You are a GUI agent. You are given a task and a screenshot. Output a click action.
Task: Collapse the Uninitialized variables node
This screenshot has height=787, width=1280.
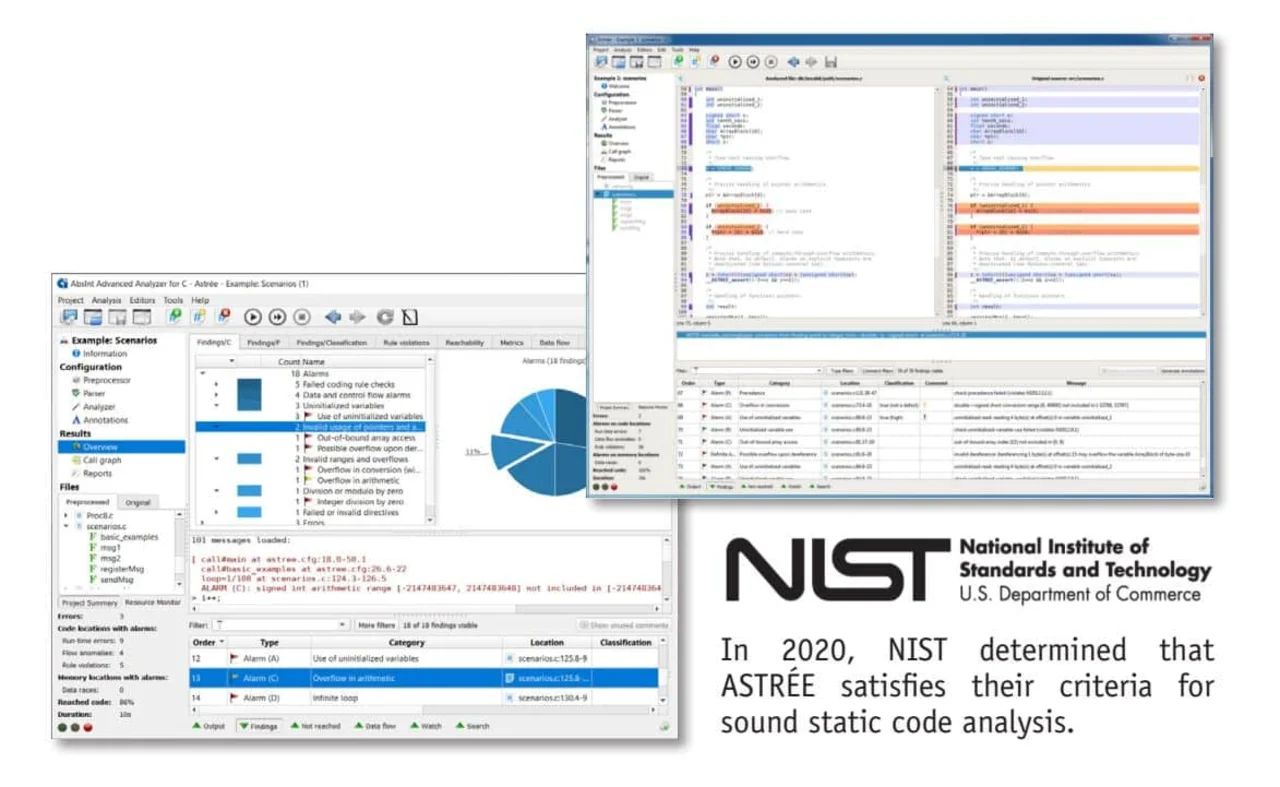pyautogui.click(x=217, y=406)
